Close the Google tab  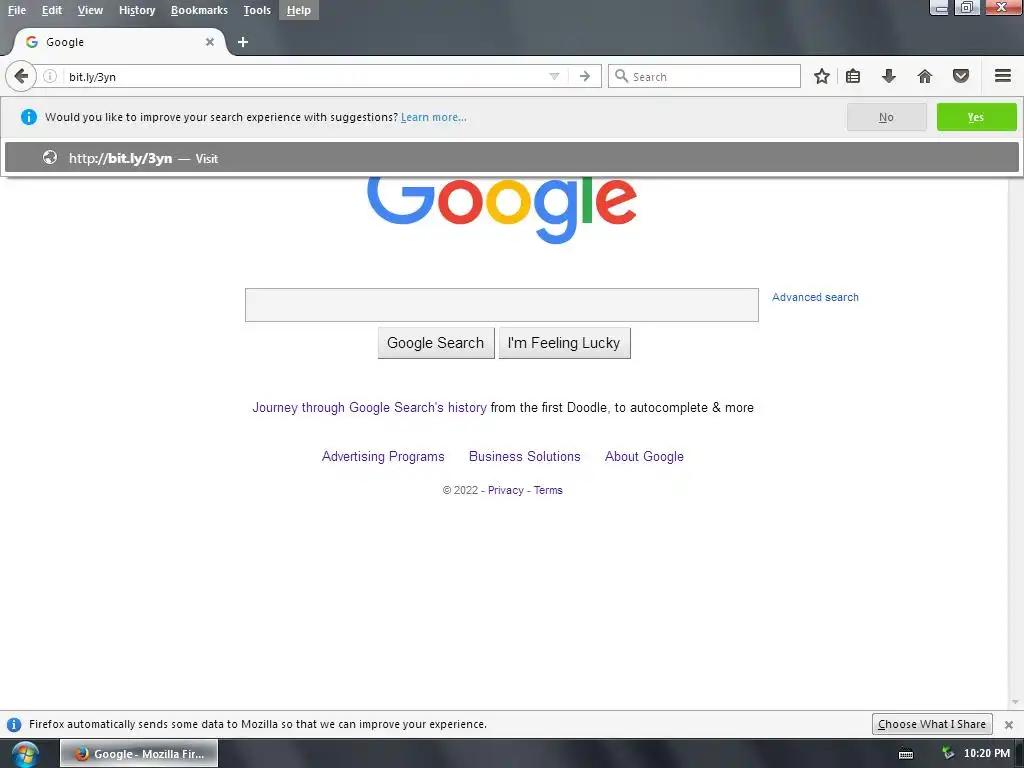[x=210, y=42]
